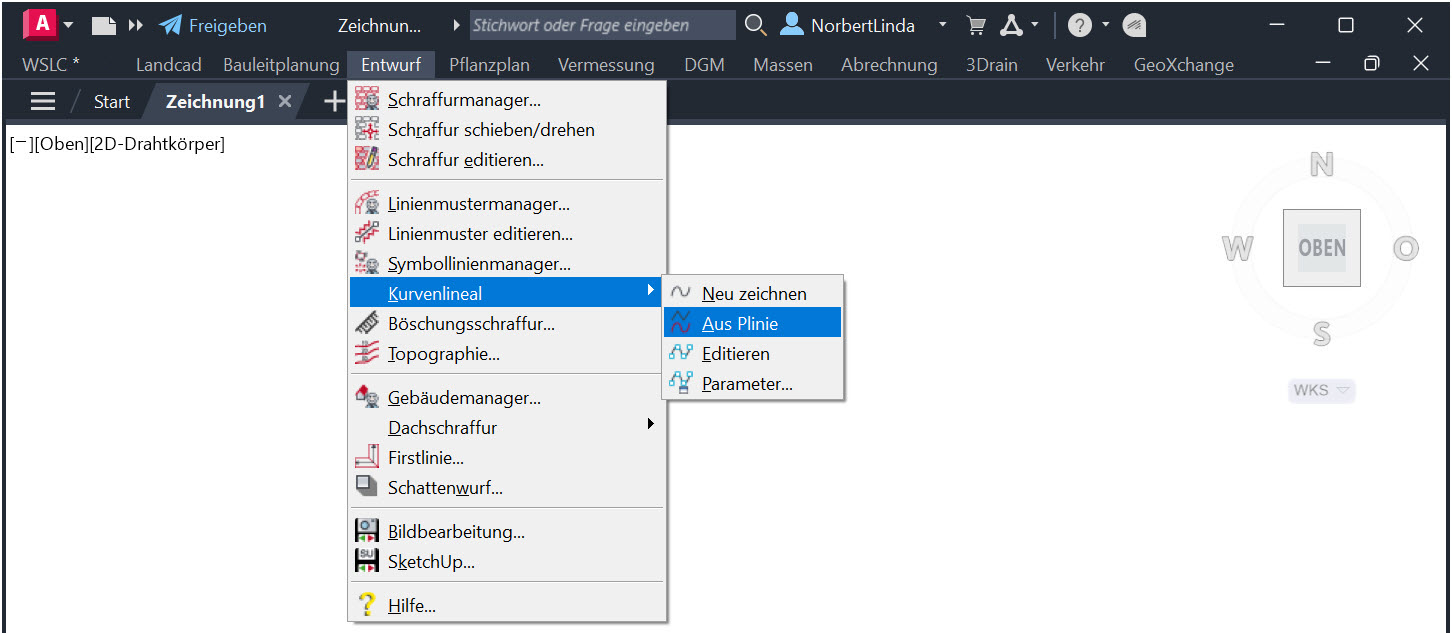Click the Stichwort oder Frage search field
1452x633 pixels.
click(x=602, y=26)
